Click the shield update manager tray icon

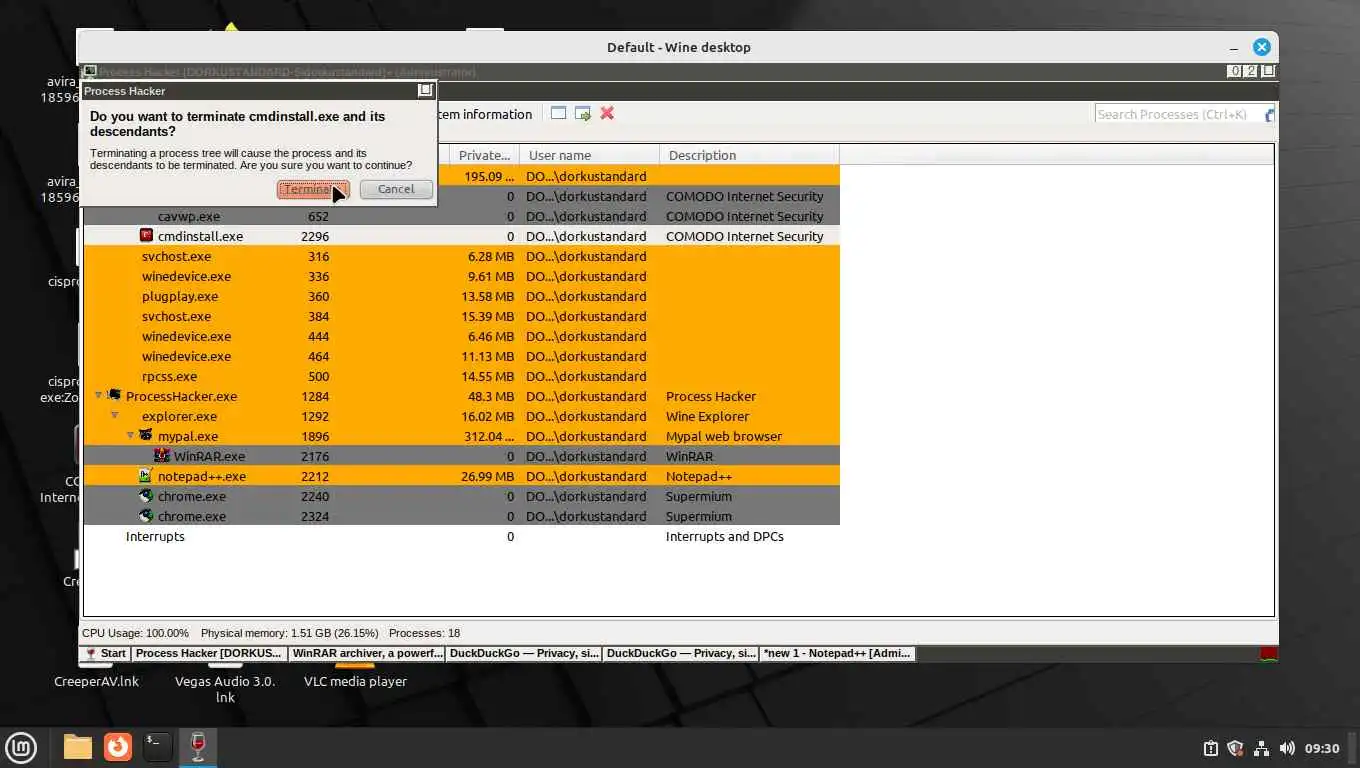[1235, 748]
